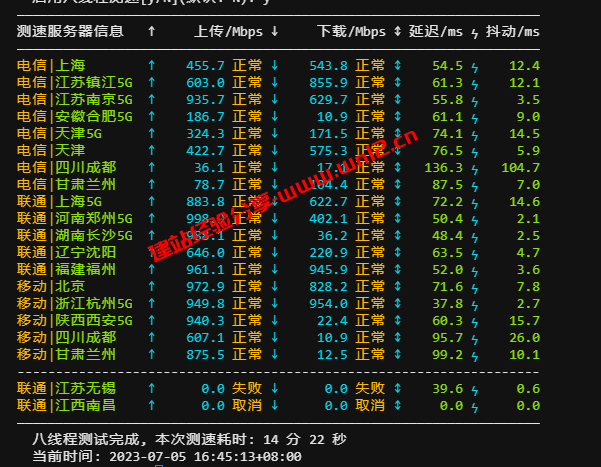Select the 联通|河南郑州5G server name
The height and width of the screenshot is (467, 601).
click(x=75, y=219)
